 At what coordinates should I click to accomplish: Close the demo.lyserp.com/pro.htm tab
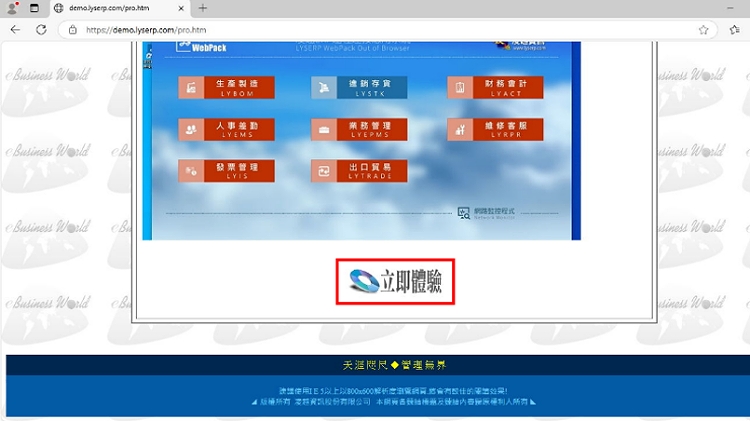tap(183, 8)
